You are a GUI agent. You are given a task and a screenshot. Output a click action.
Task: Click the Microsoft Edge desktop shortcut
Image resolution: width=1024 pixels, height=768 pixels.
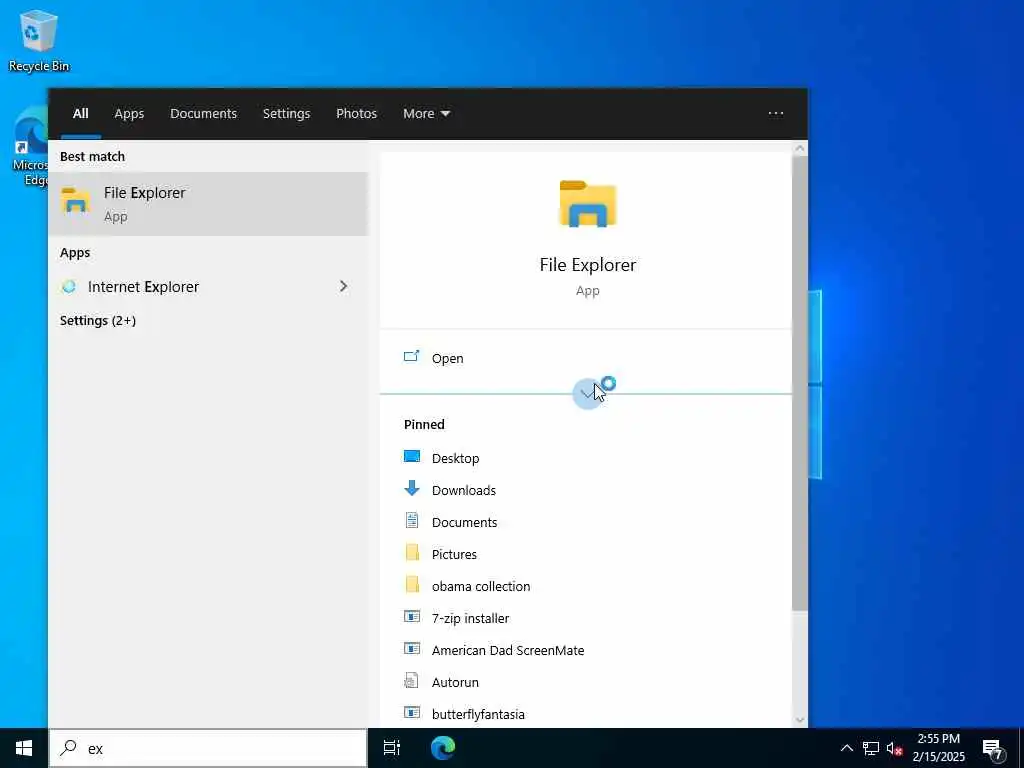tap(30, 147)
